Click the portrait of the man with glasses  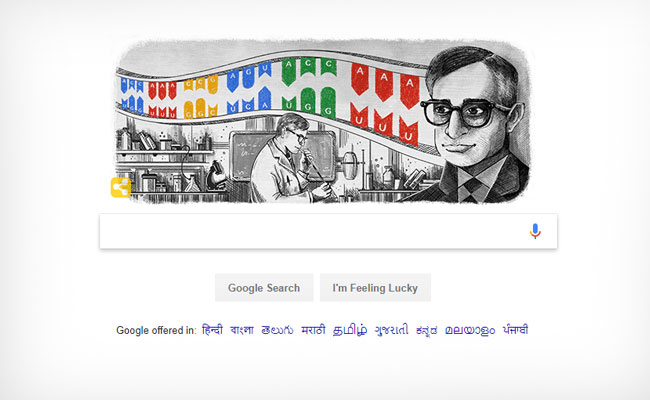coord(471,125)
